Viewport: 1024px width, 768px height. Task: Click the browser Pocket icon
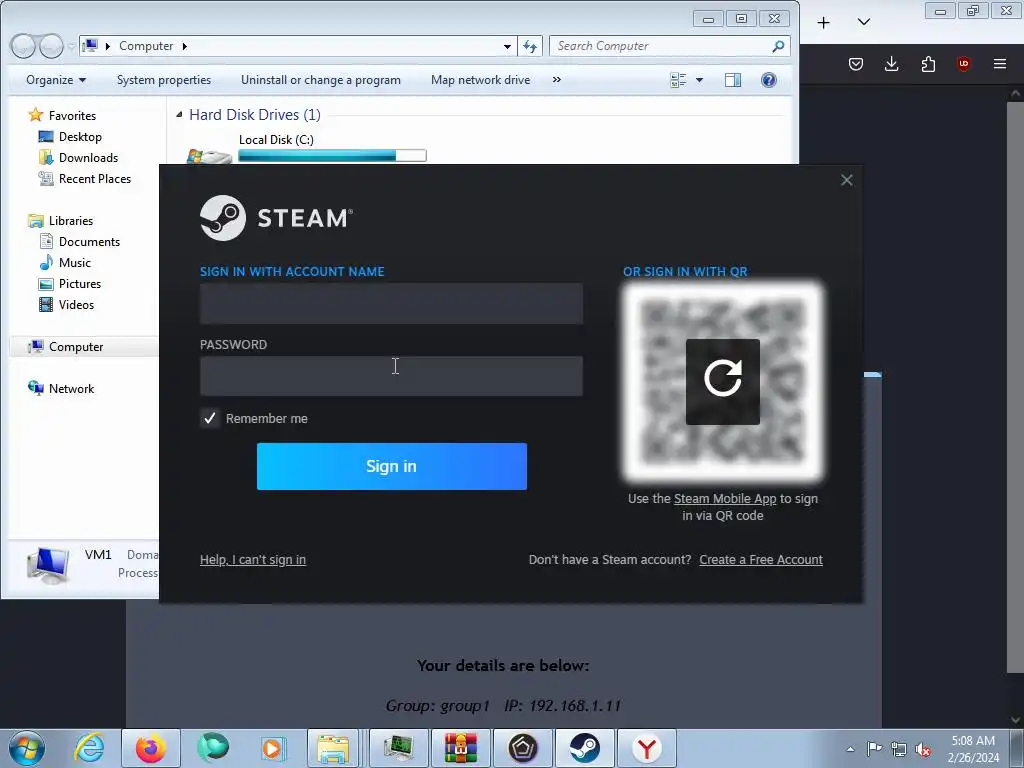856,64
